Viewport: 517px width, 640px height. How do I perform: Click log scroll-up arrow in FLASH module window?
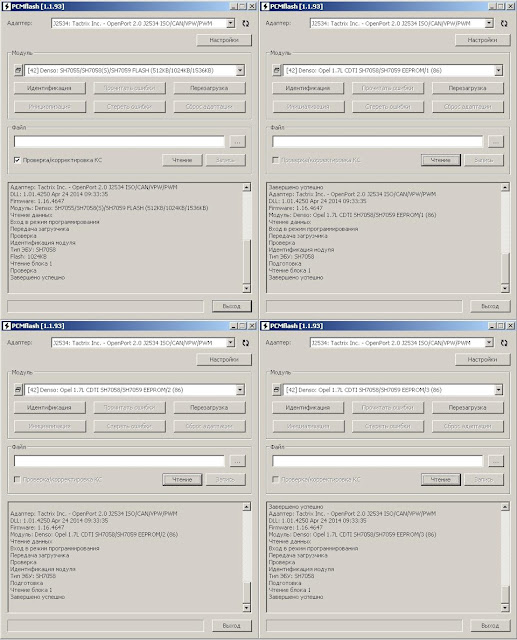[246, 187]
